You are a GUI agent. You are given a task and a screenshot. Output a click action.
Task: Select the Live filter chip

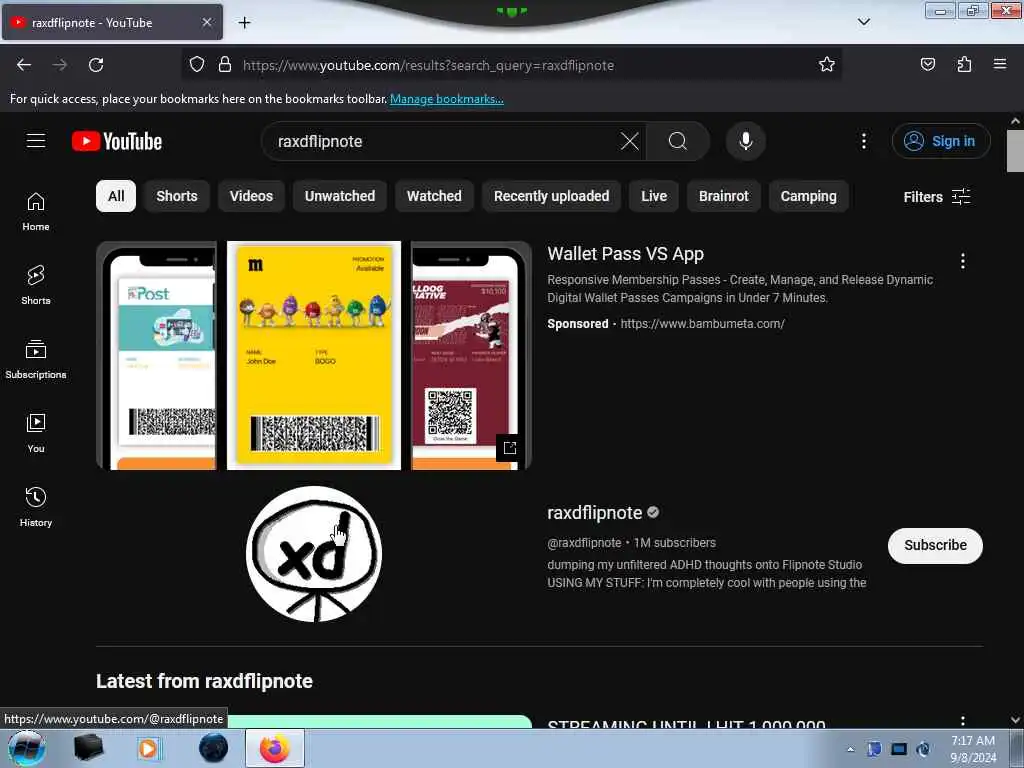tap(654, 196)
